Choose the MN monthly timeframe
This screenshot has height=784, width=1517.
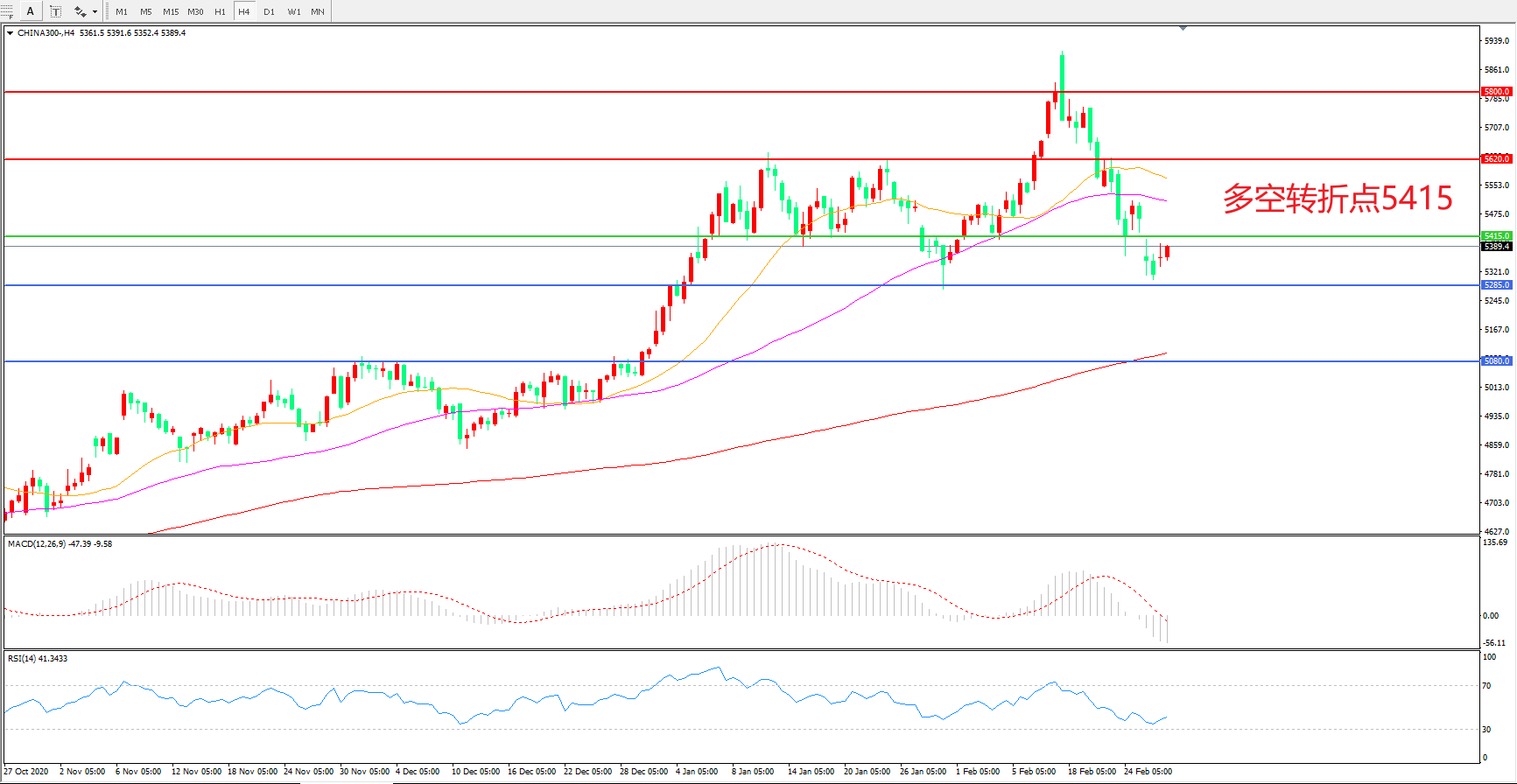pyautogui.click(x=318, y=11)
